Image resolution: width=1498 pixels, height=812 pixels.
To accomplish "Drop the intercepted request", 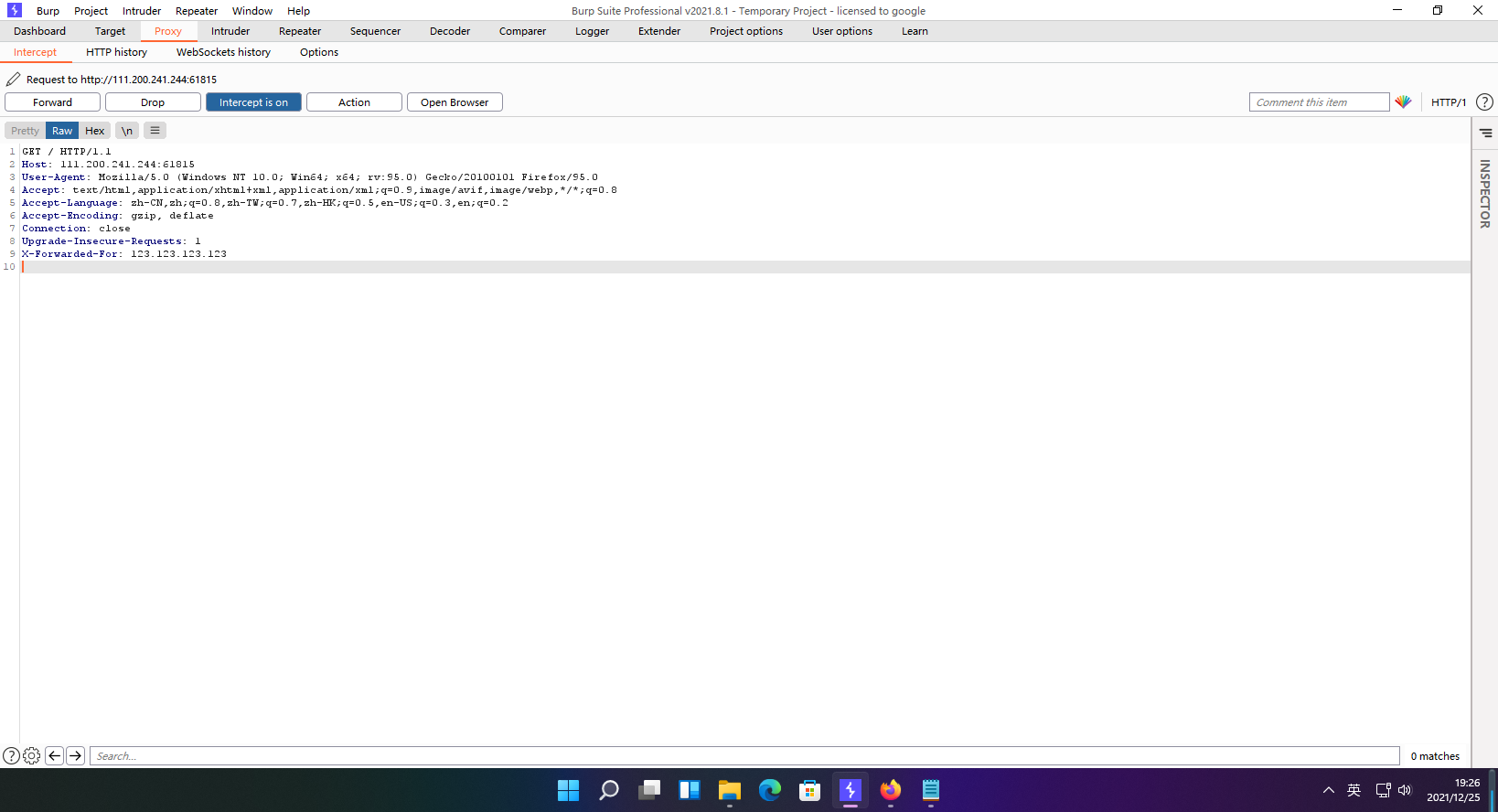I will (153, 102).
